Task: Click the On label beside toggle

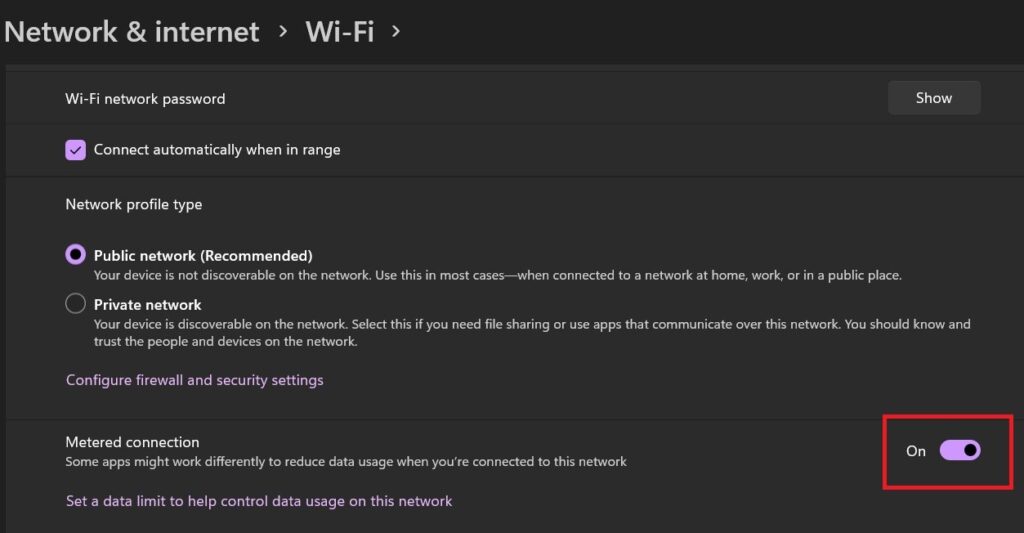Action: 916,451
